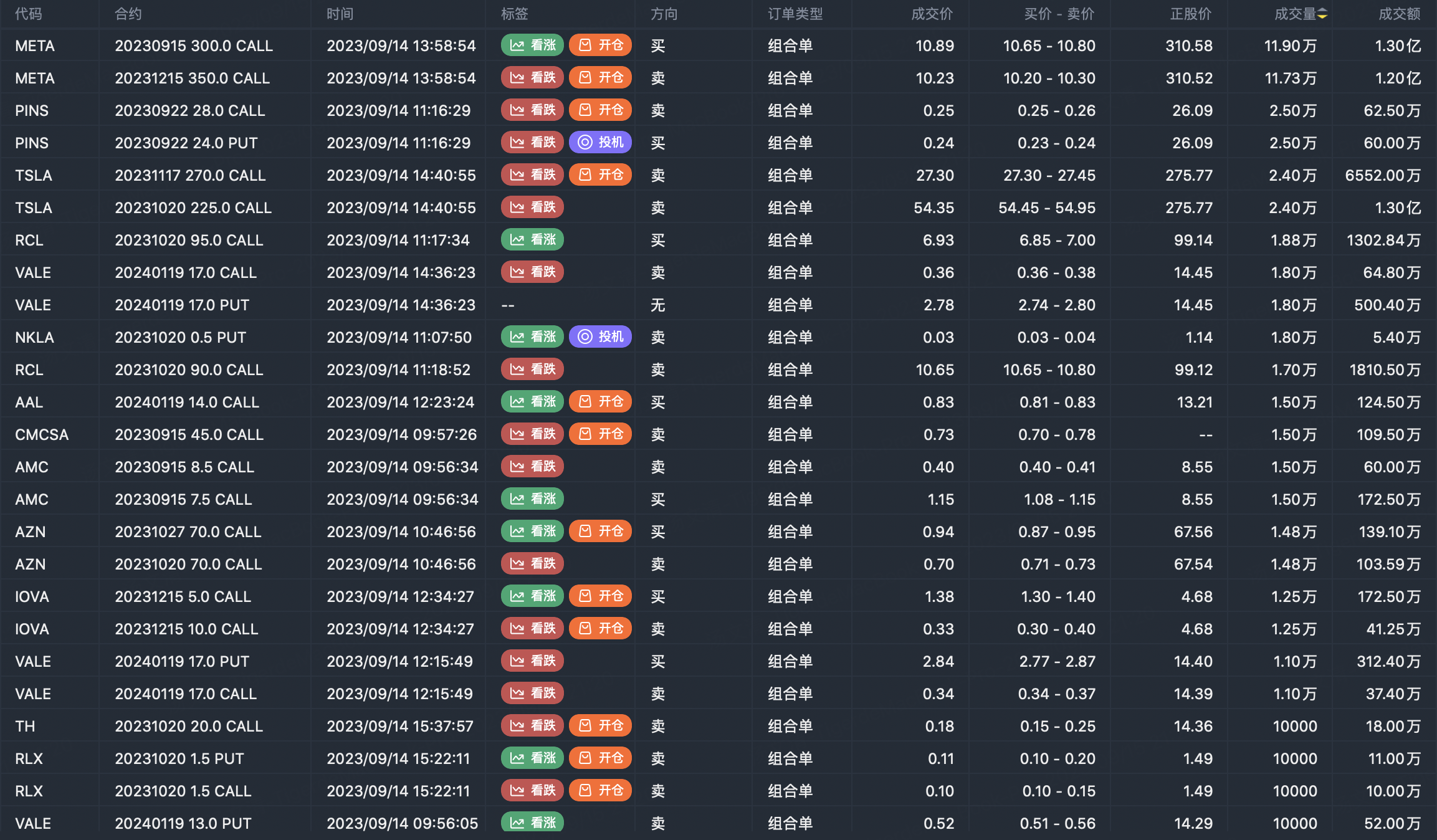Click 投机 tag on NKLA 0.5 PUT row
Image resolution: width=1437 pixels, height=840 pixels.
[x=600, y=337]
